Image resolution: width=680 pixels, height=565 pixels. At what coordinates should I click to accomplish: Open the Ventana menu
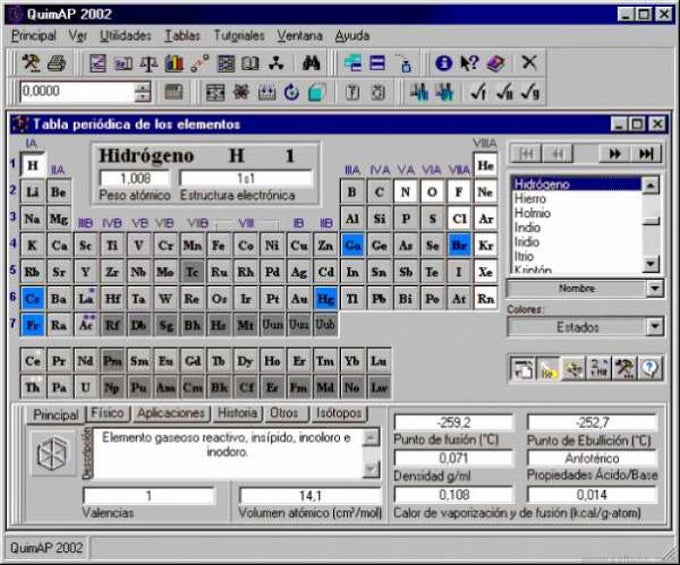300,36
